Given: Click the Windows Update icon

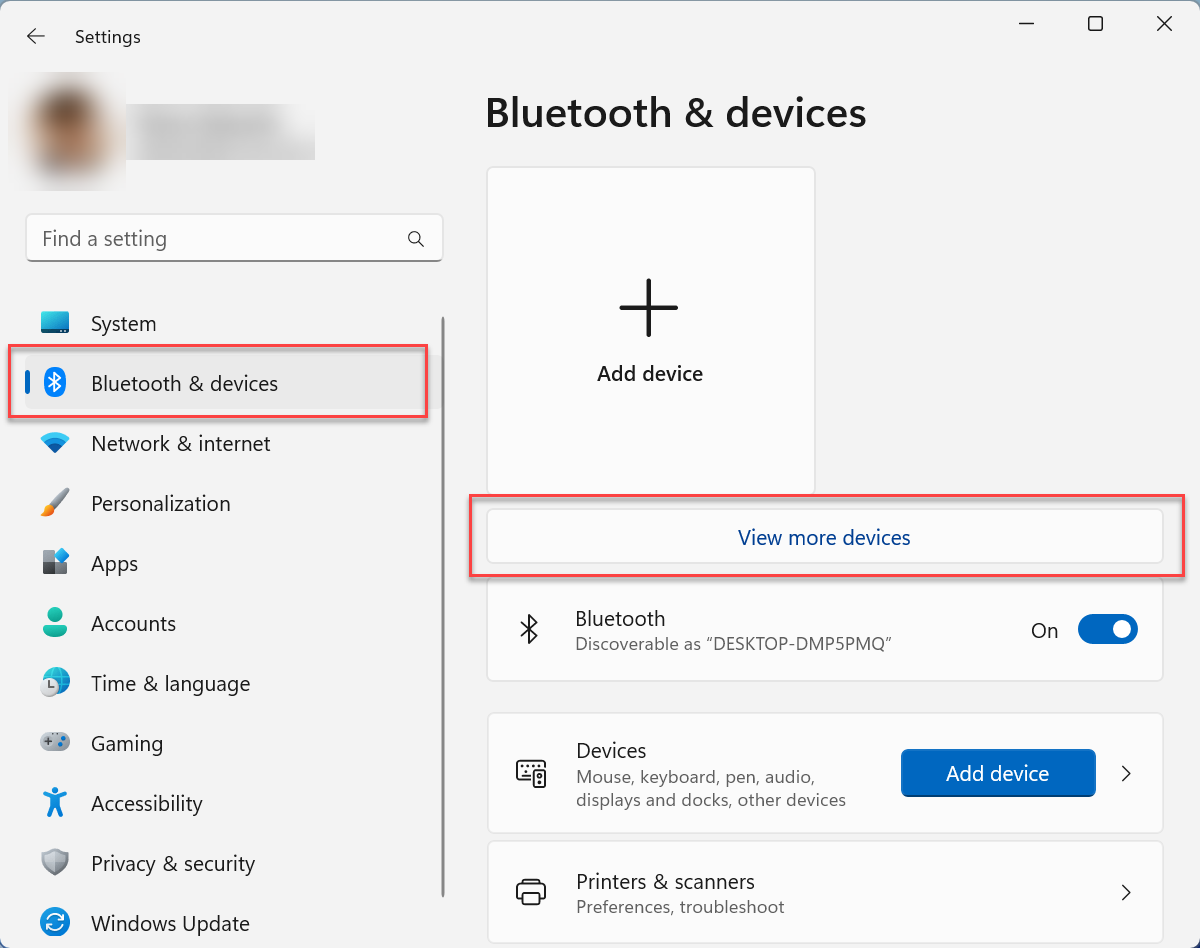Looking at the screenshot, I should pyautogui.click(x=55, y=923).
